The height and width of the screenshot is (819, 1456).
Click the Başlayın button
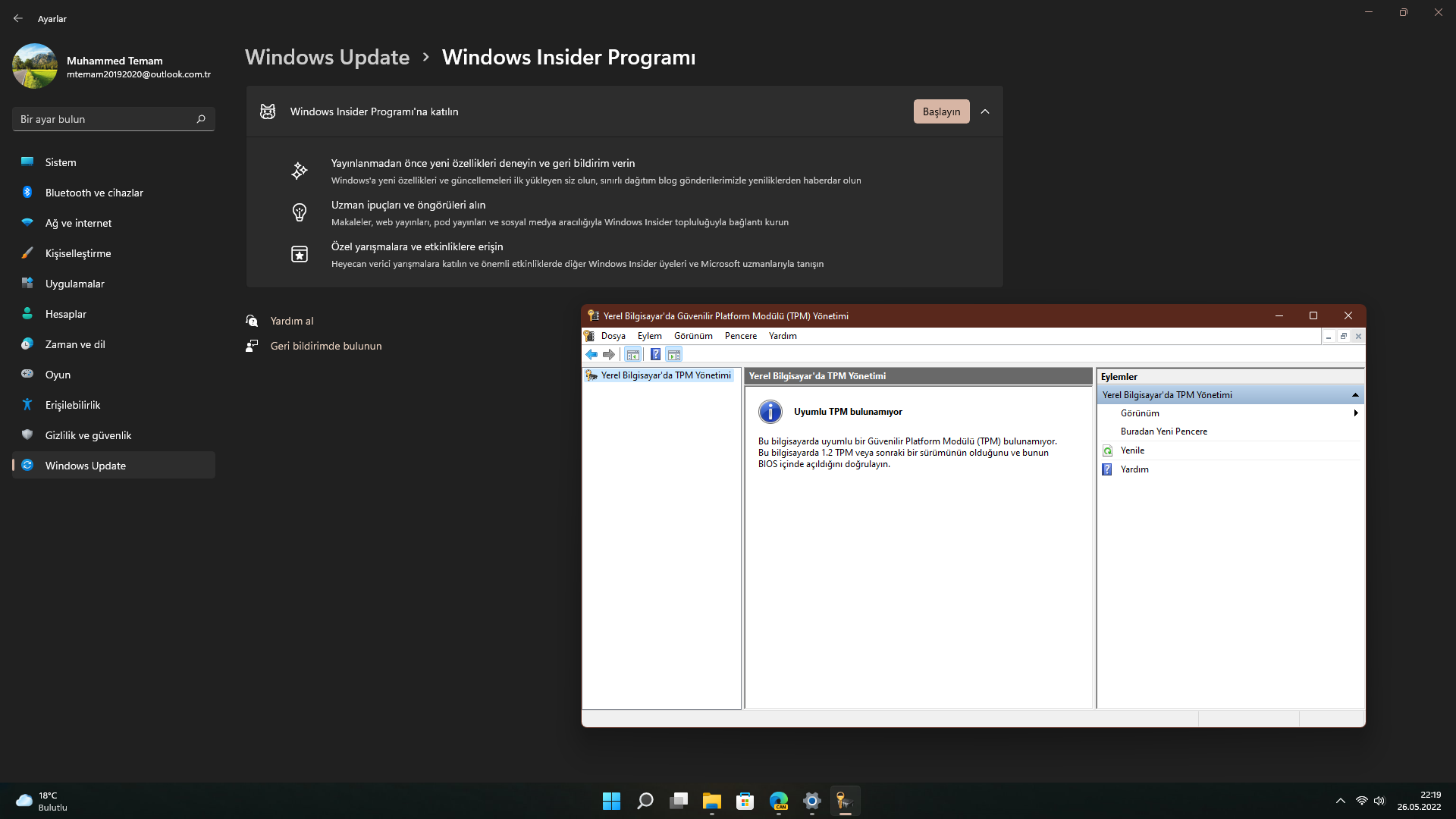pyautogui.click(x=941, y=111)
